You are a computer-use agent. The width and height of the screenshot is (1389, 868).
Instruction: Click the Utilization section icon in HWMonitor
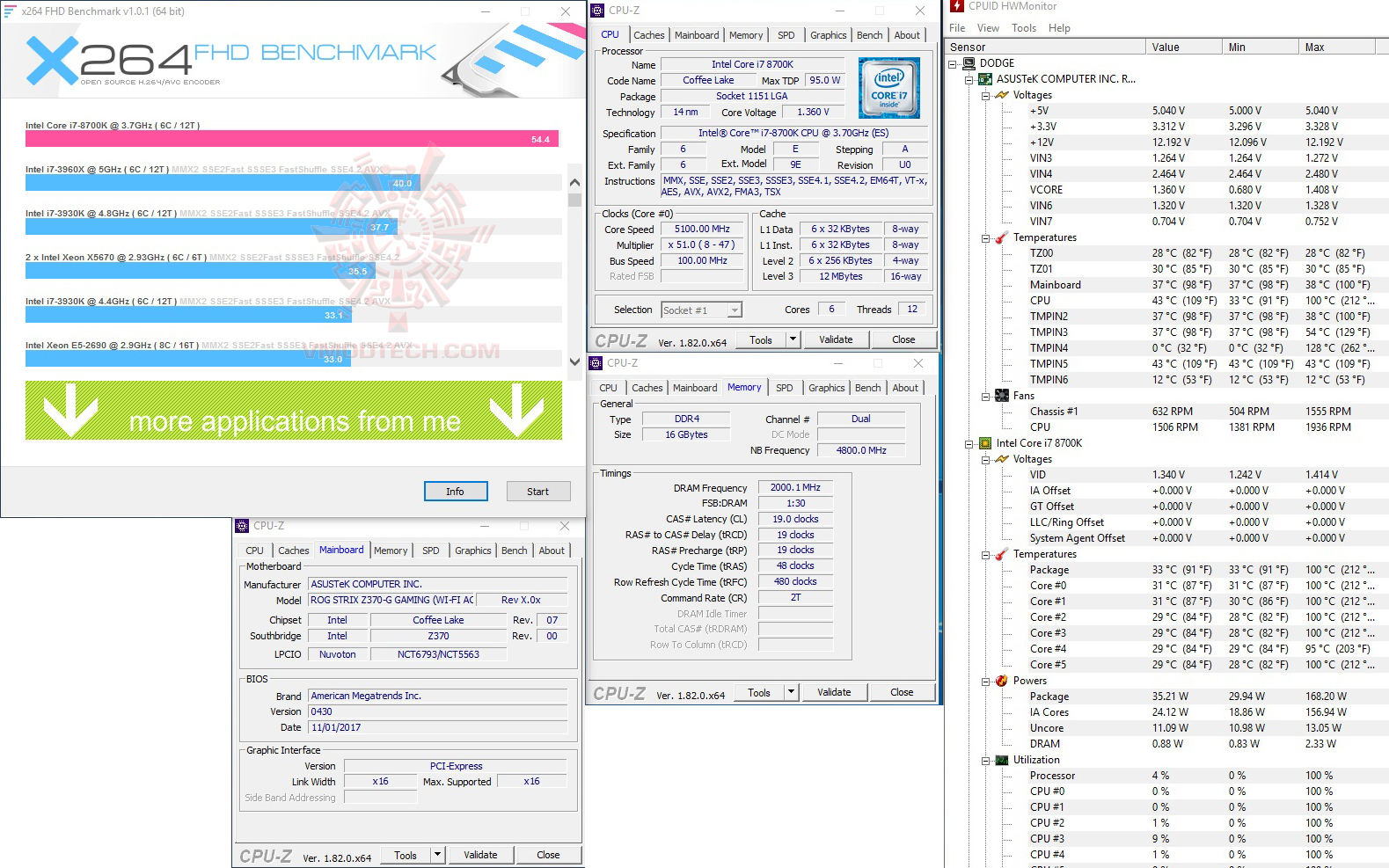[x=1002, y=760]
